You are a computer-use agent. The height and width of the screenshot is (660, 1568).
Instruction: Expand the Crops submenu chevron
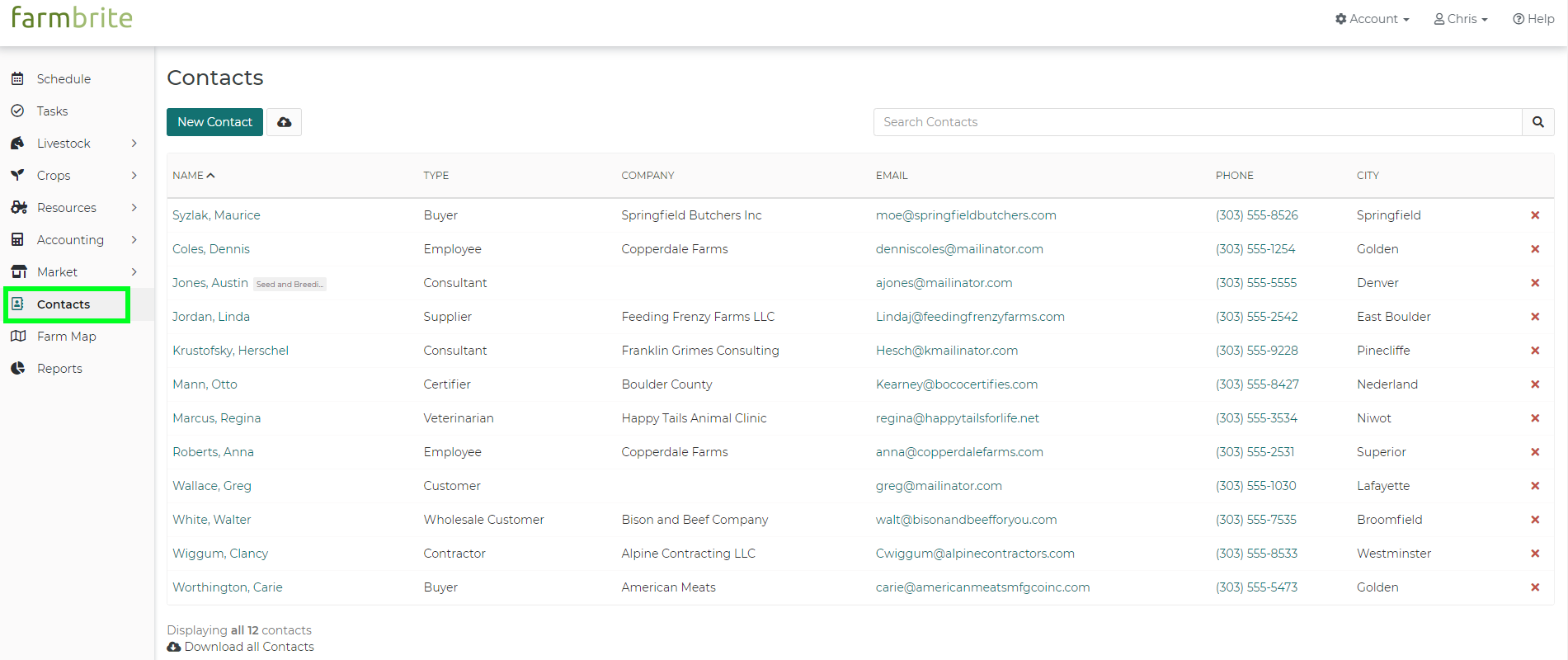134,176
